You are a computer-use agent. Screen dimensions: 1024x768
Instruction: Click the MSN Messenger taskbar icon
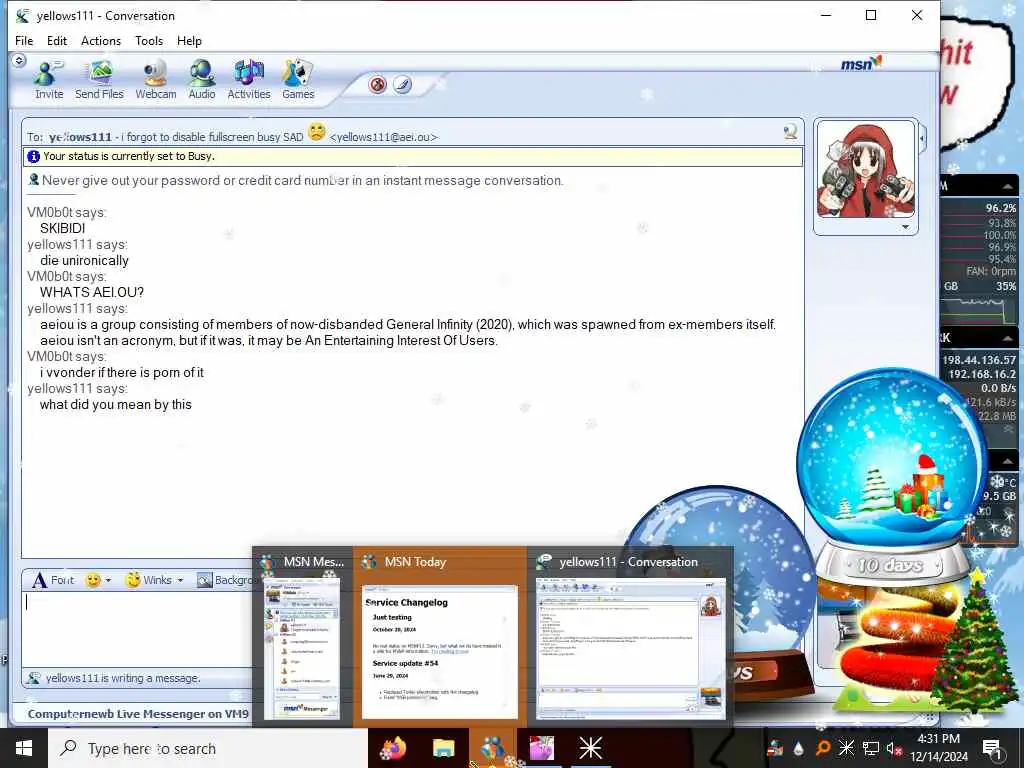(x=492, y=748)
